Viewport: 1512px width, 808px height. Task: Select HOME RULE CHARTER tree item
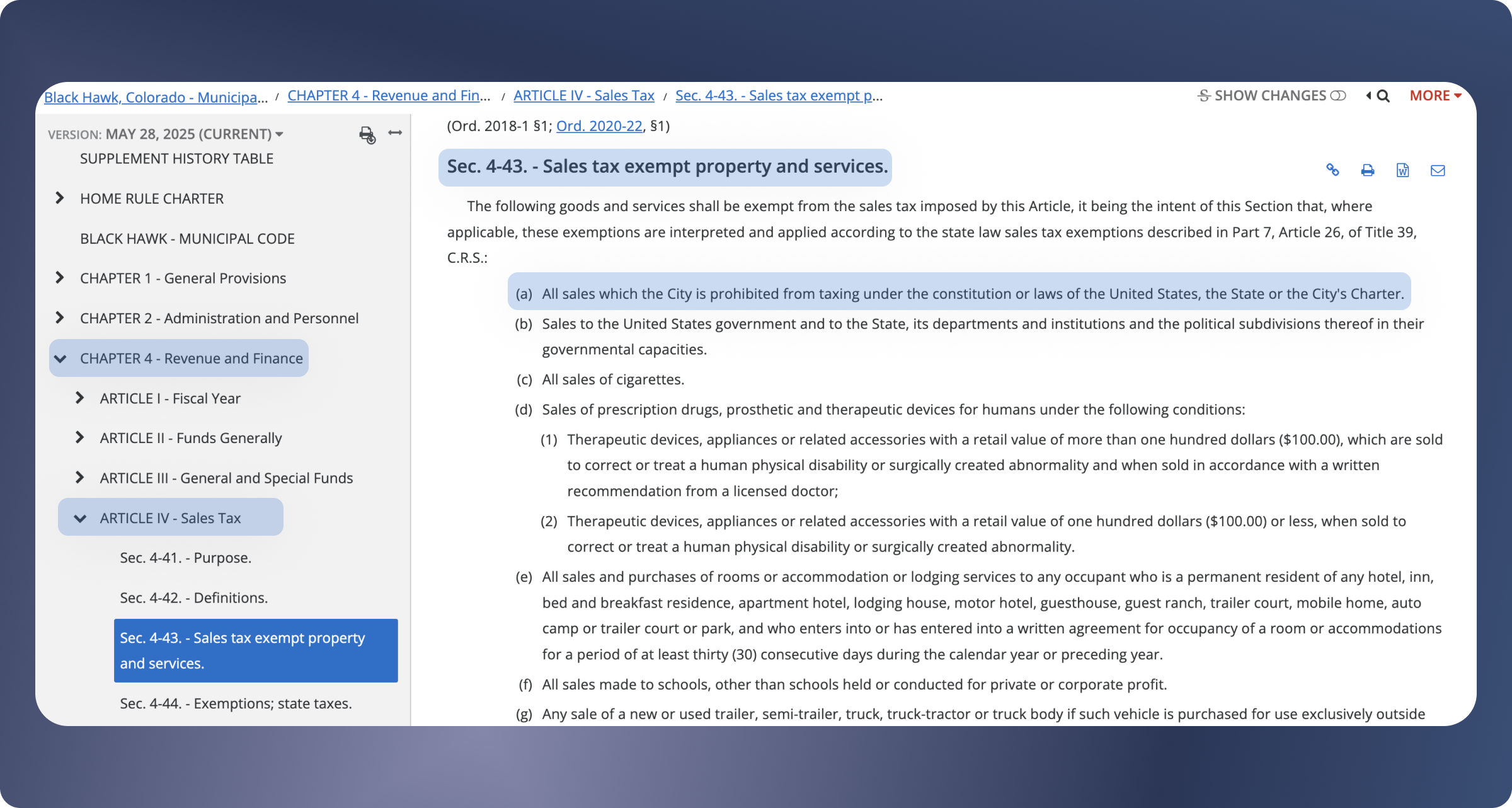[x=152, y=199]
